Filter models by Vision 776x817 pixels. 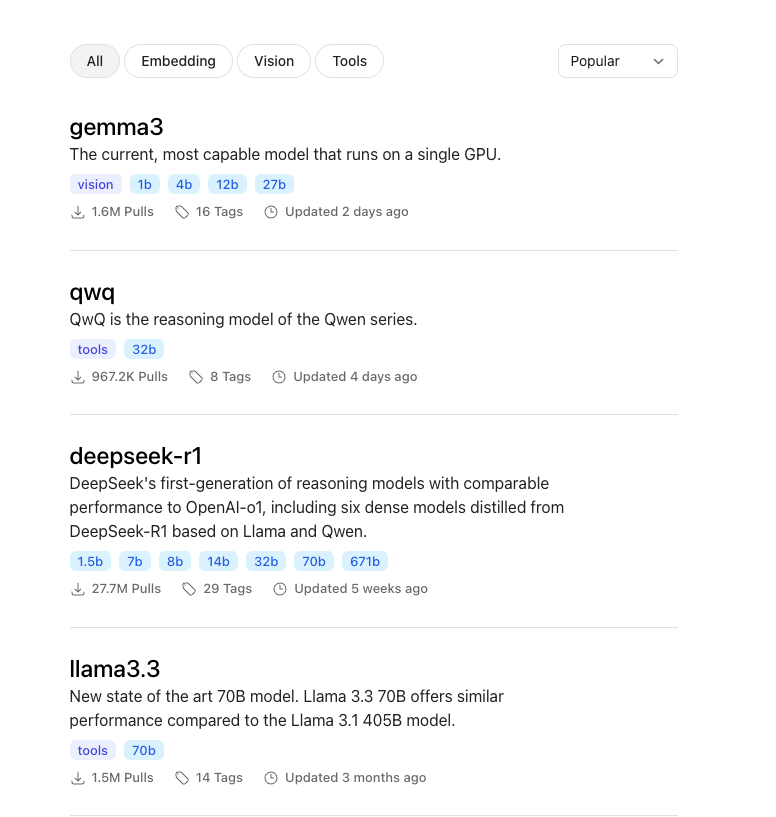(274, 61)
